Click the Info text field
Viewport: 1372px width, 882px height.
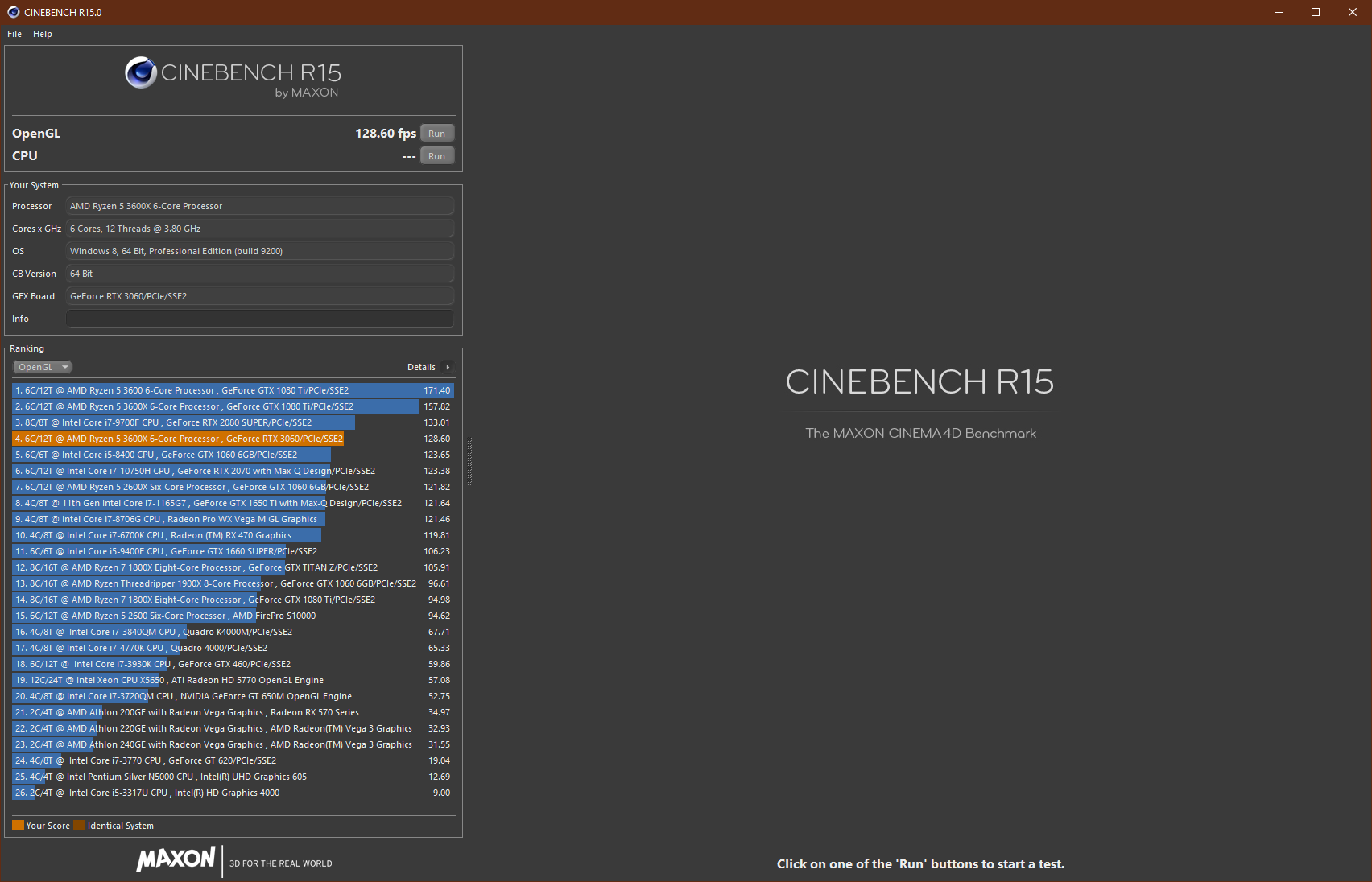point(260,319)
